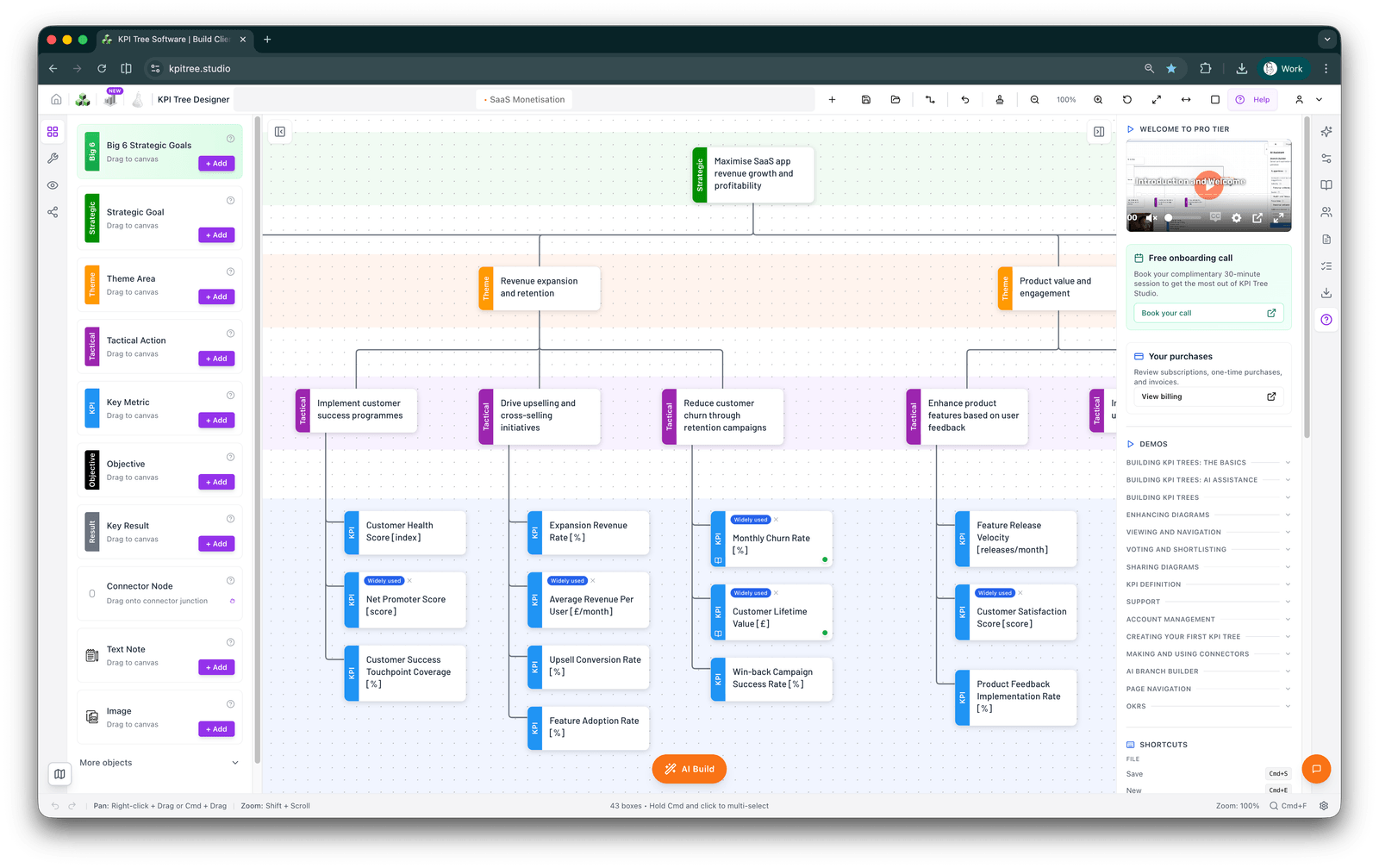Click the Help button in toolbar

click(x=1253, y=100)
